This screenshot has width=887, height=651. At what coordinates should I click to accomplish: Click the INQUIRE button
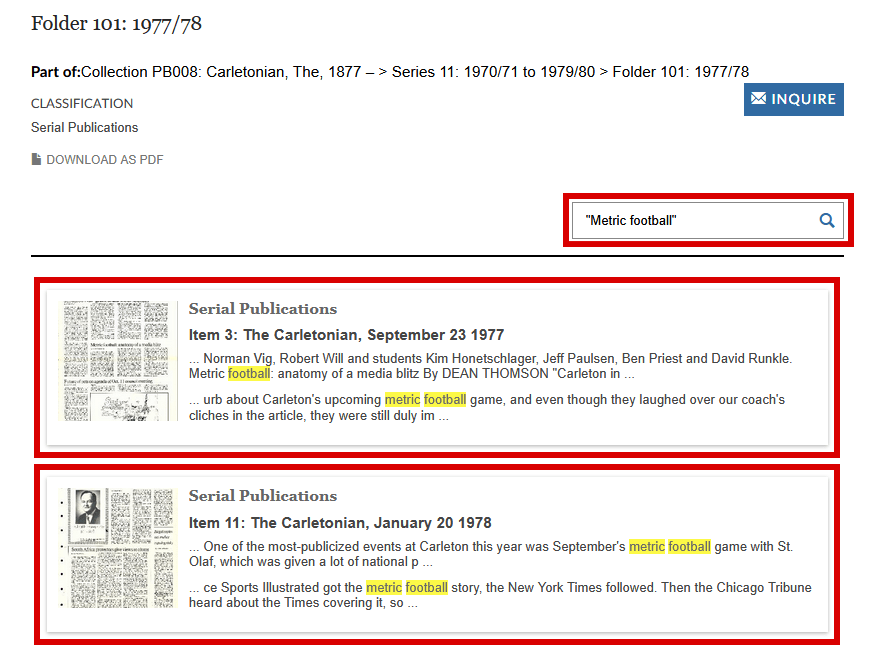click(794, 100)
